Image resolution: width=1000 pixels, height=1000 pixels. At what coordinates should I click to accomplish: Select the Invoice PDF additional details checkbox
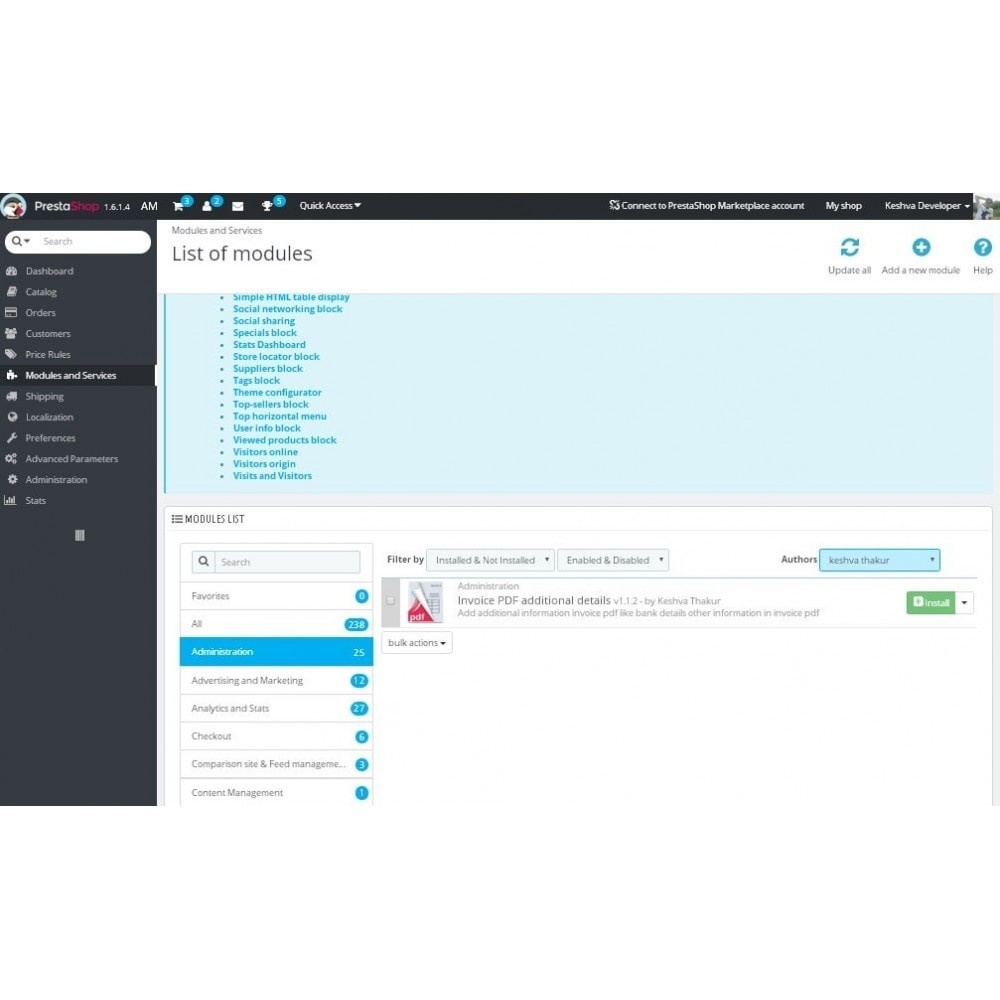390,601
